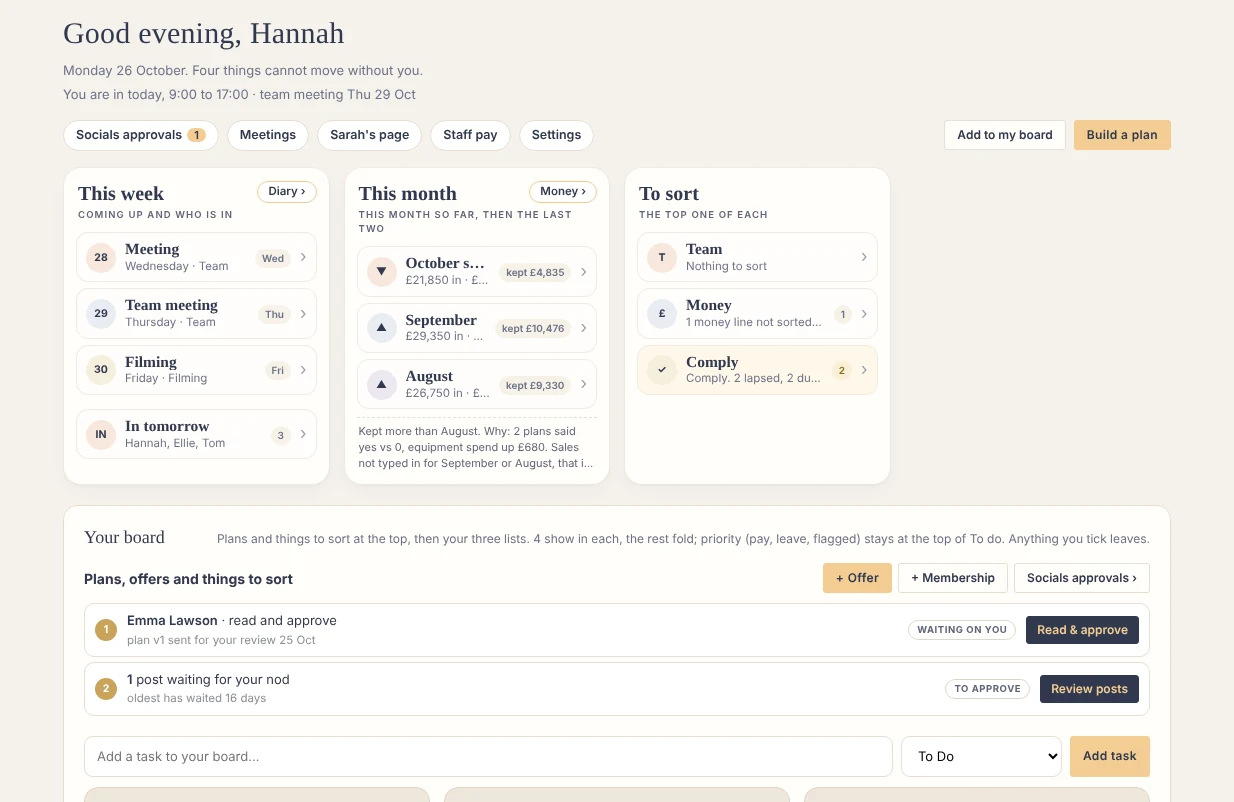Click the £ icon on Money row
Viewport: 1234px width, 802px height.
tap(662, 313)
